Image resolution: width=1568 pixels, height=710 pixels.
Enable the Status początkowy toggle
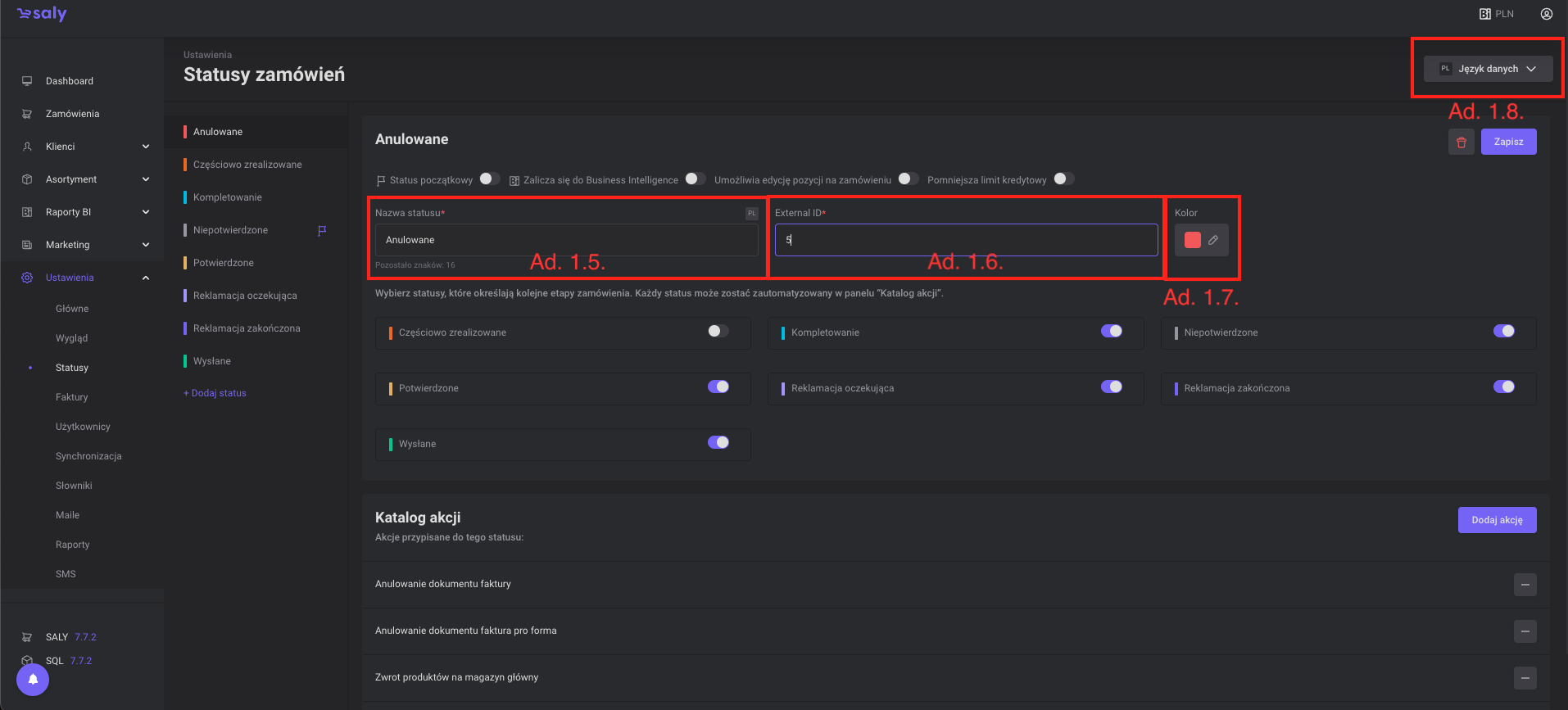point(489,179)
